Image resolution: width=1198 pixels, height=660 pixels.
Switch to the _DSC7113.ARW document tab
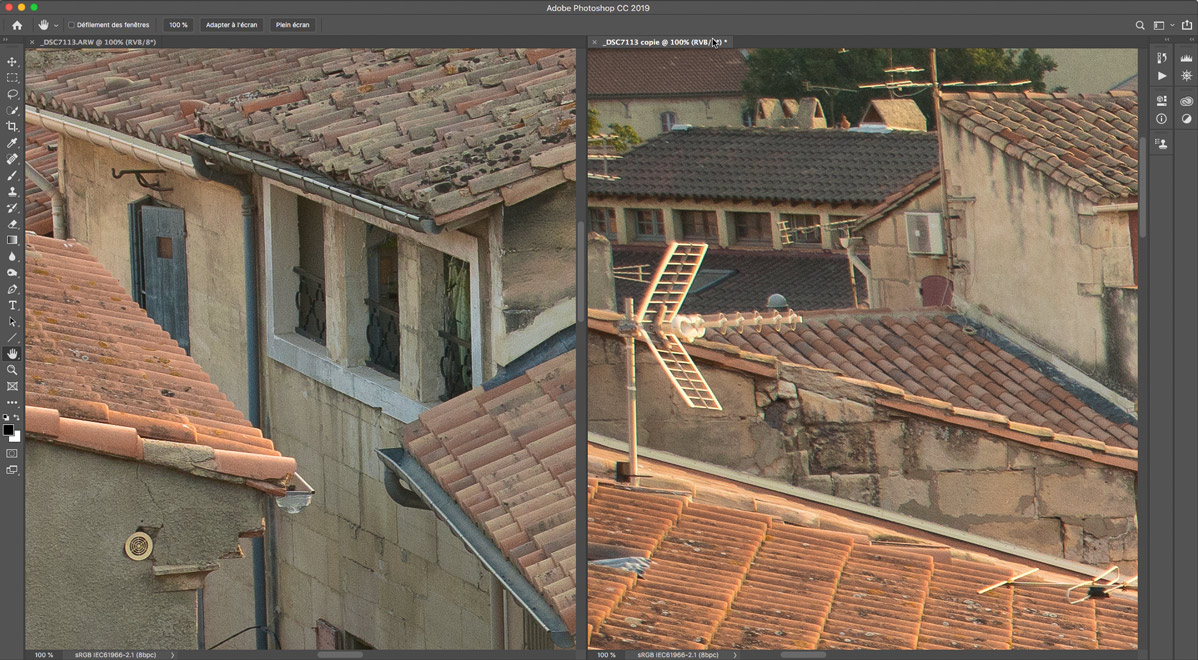tap(98, 42)
